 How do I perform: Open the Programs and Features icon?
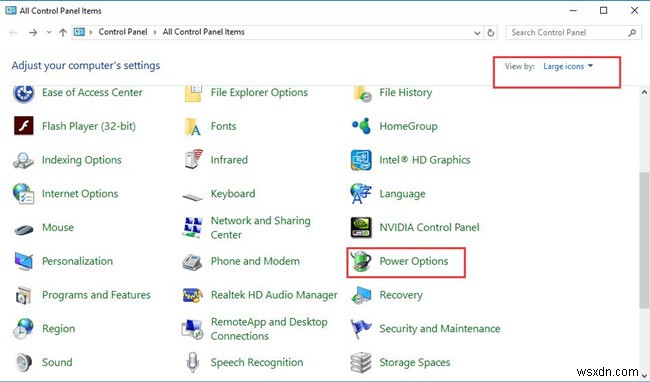23,295
